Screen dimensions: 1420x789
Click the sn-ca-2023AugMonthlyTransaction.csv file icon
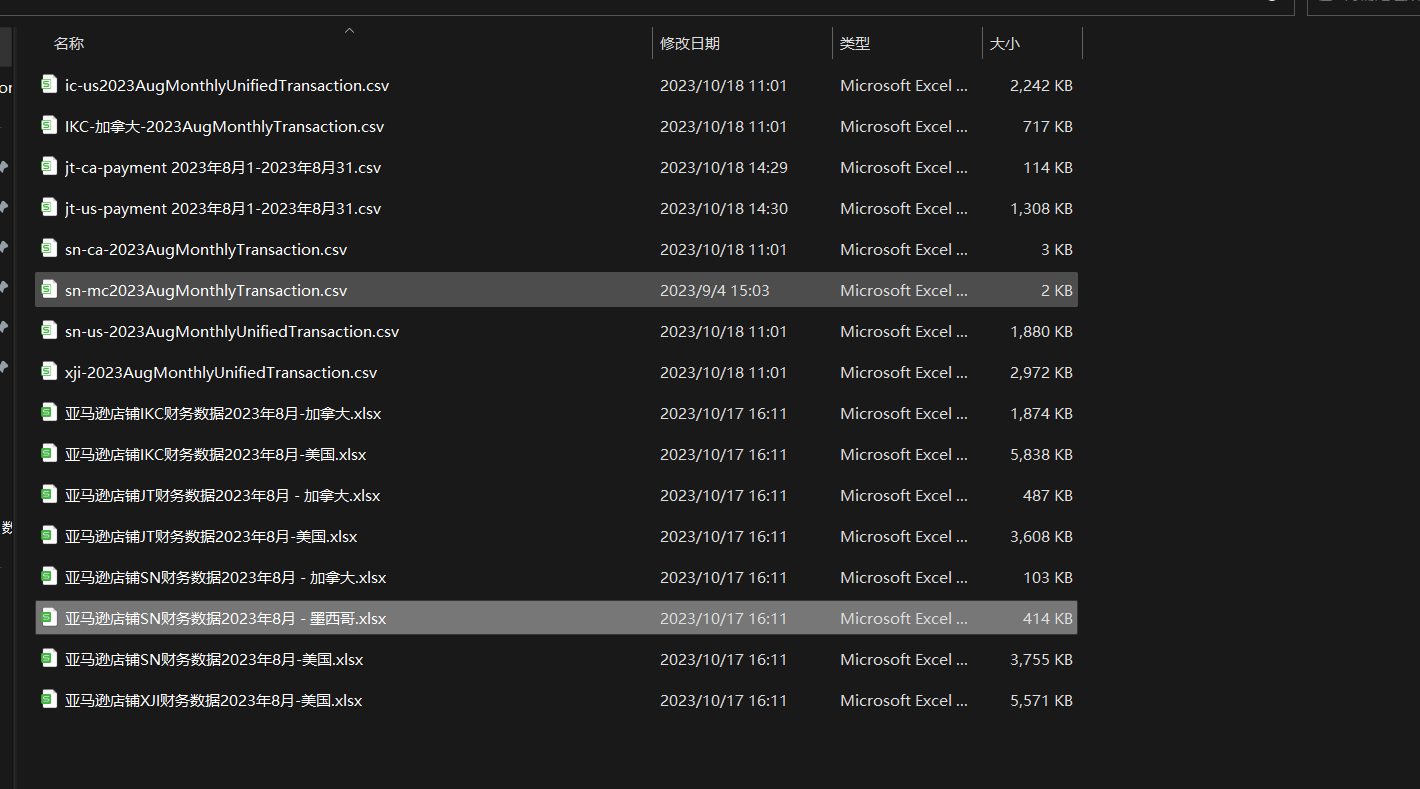click(49, 249)
